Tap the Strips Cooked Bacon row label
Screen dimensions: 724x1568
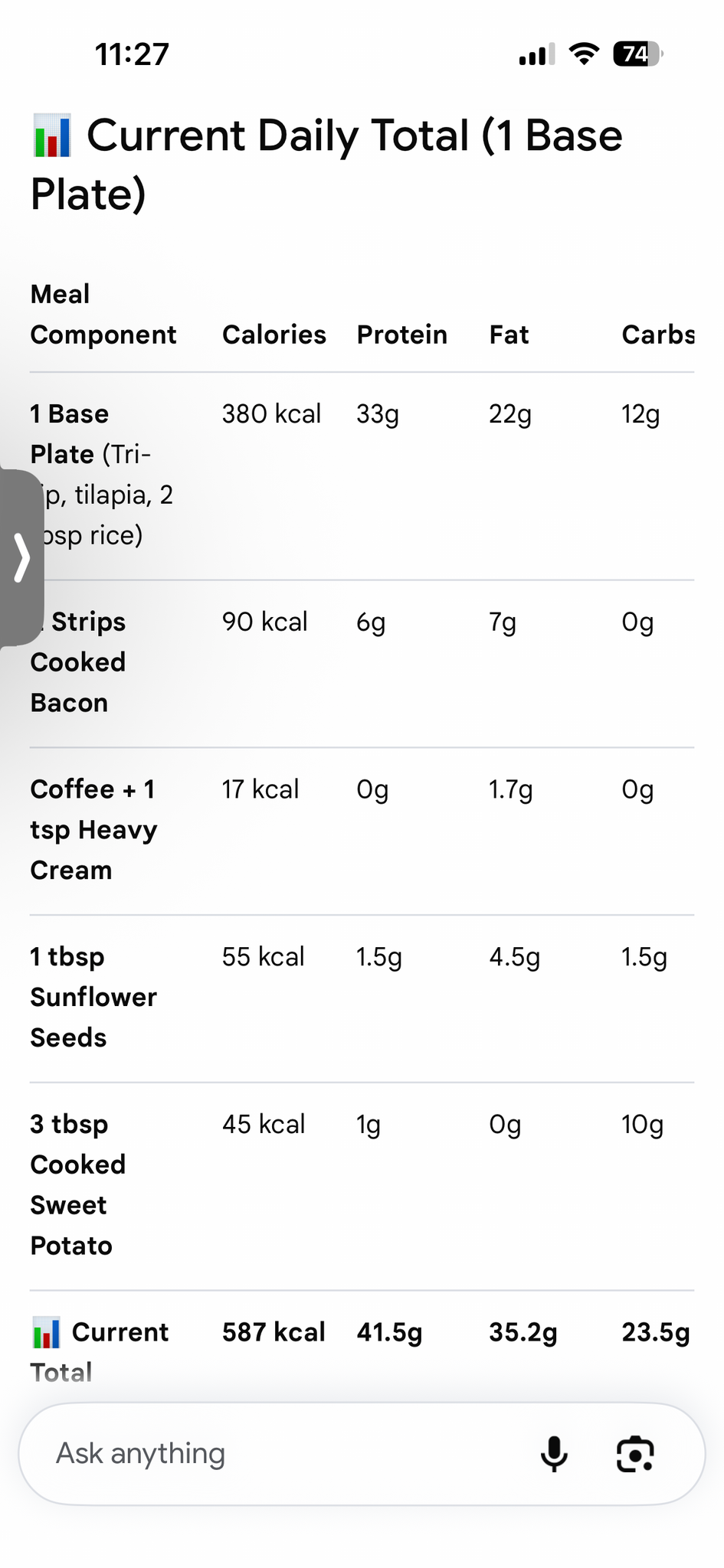78,662
